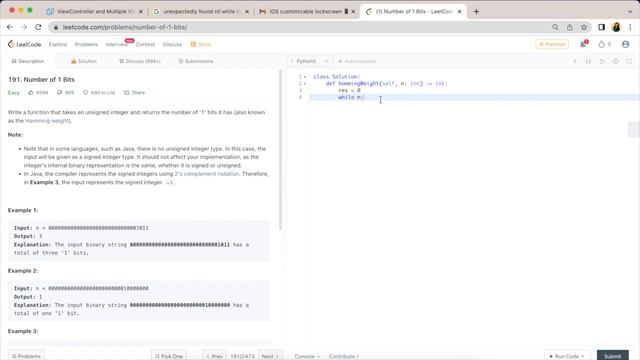Screen dimensions: 640x360
Task: Click the LeetCode logo
Action: (25, 44)
